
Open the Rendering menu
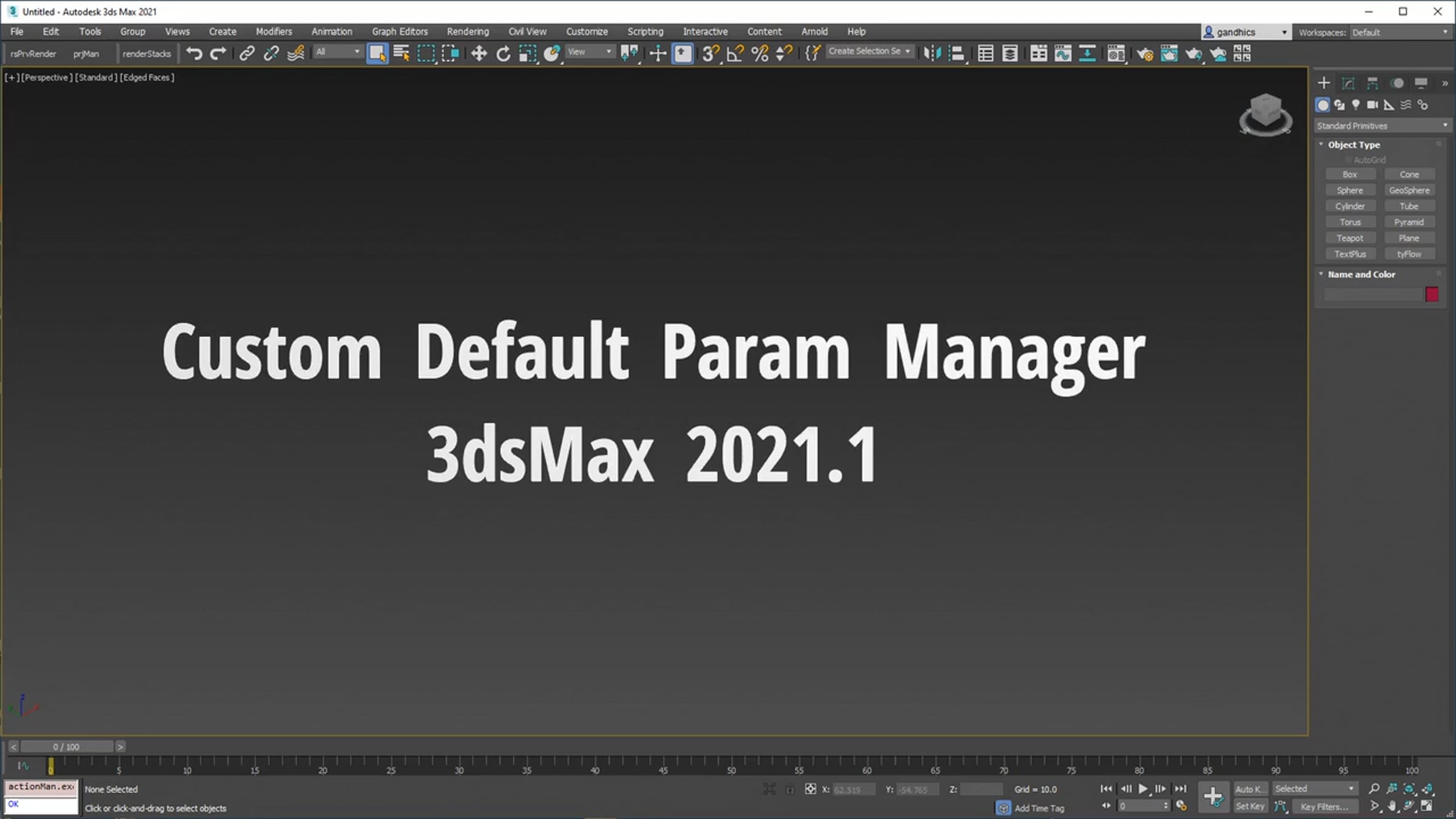point(467,32)
